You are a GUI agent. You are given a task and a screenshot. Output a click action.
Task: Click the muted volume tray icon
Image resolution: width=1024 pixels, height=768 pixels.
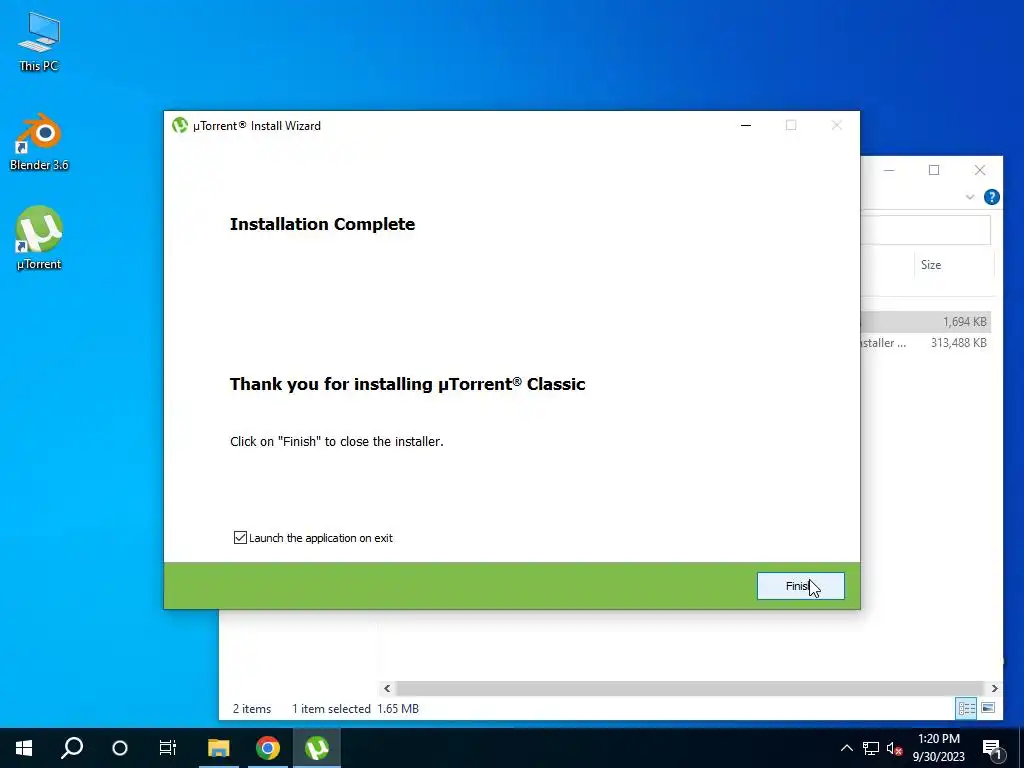894,748
